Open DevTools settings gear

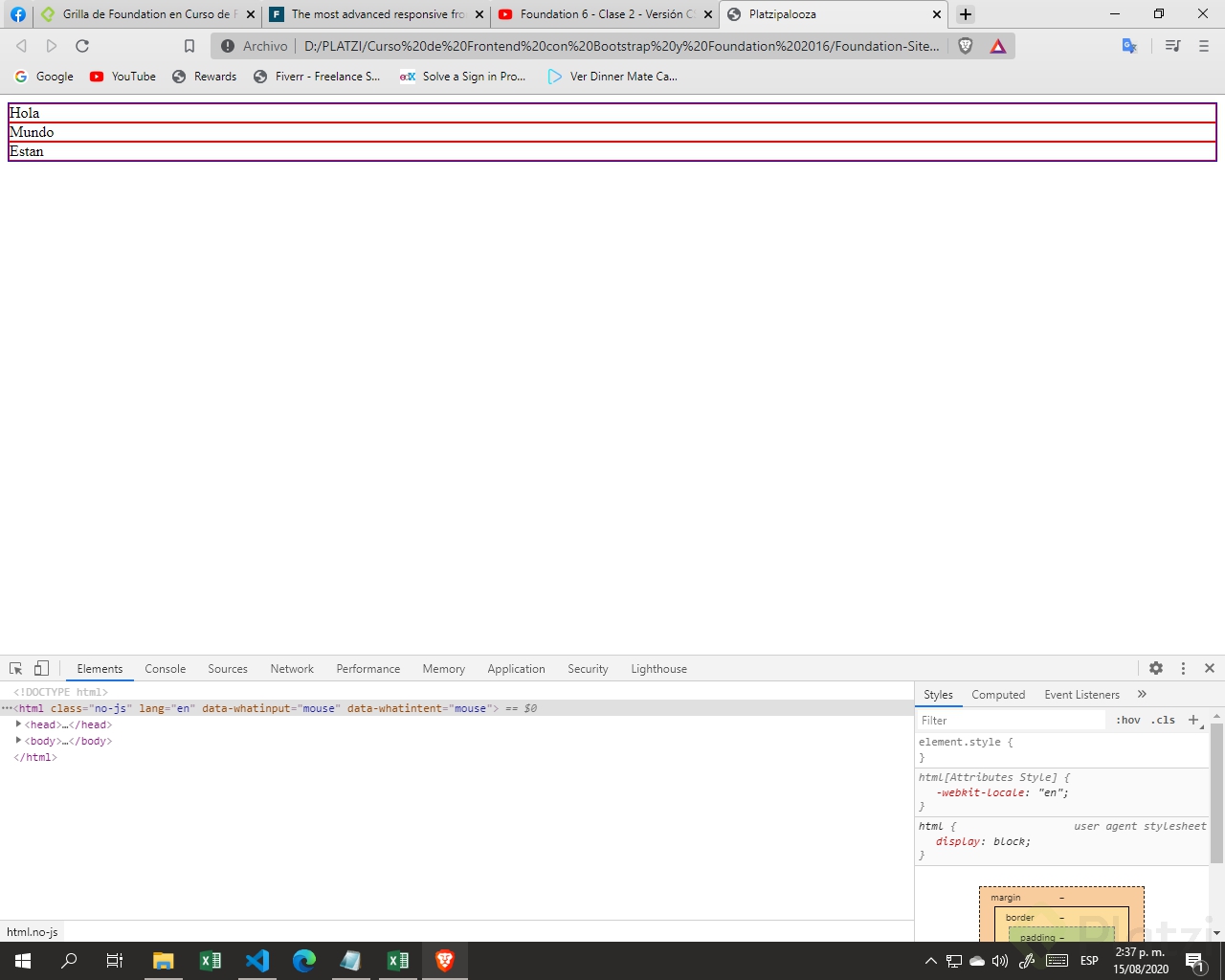coord(1156,668)
